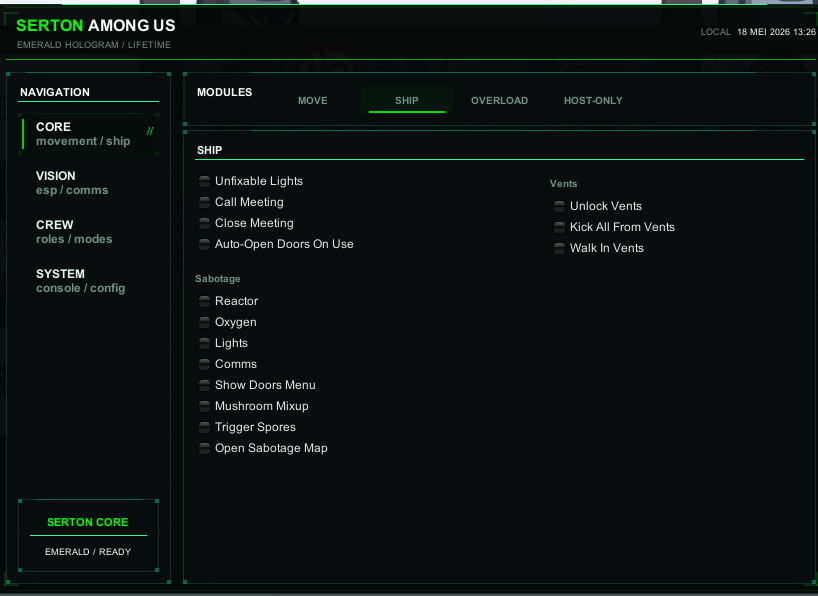This screenshot has width=818, height=596.
Task: Toggle the Comms sabotage checkbox
Action: tap(204, 364)
